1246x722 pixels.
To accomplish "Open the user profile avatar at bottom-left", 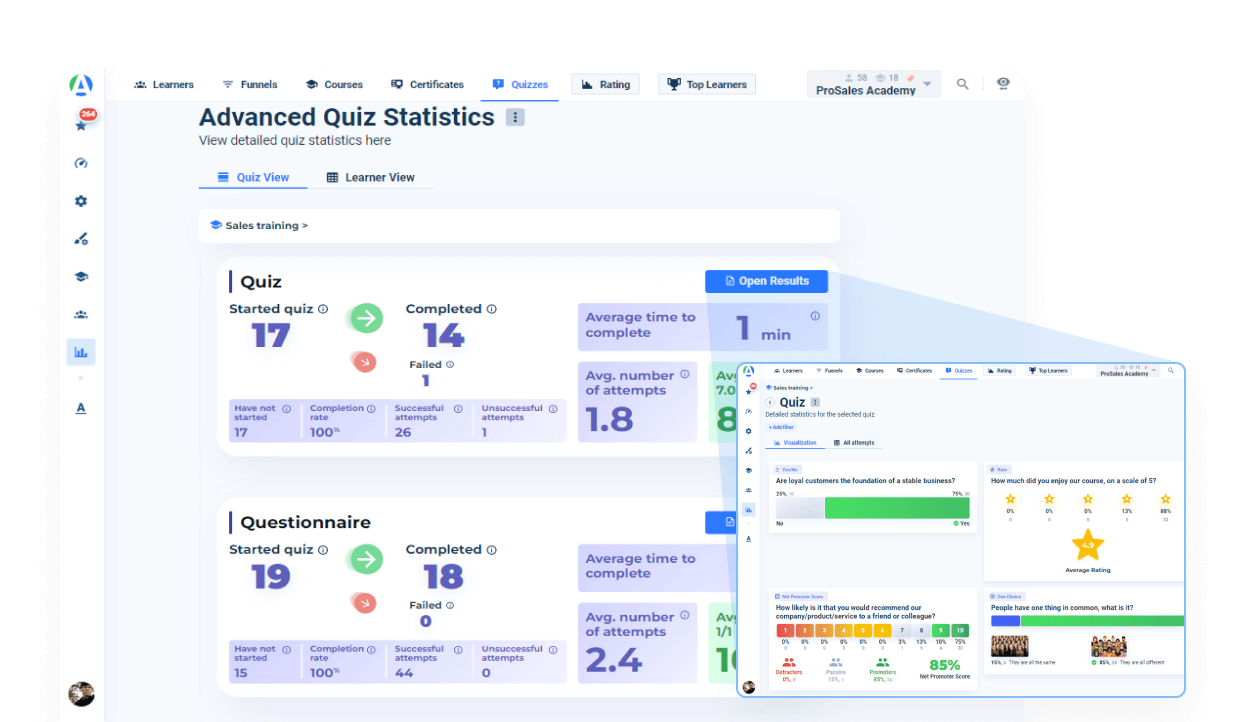I will tap(81, 693).
